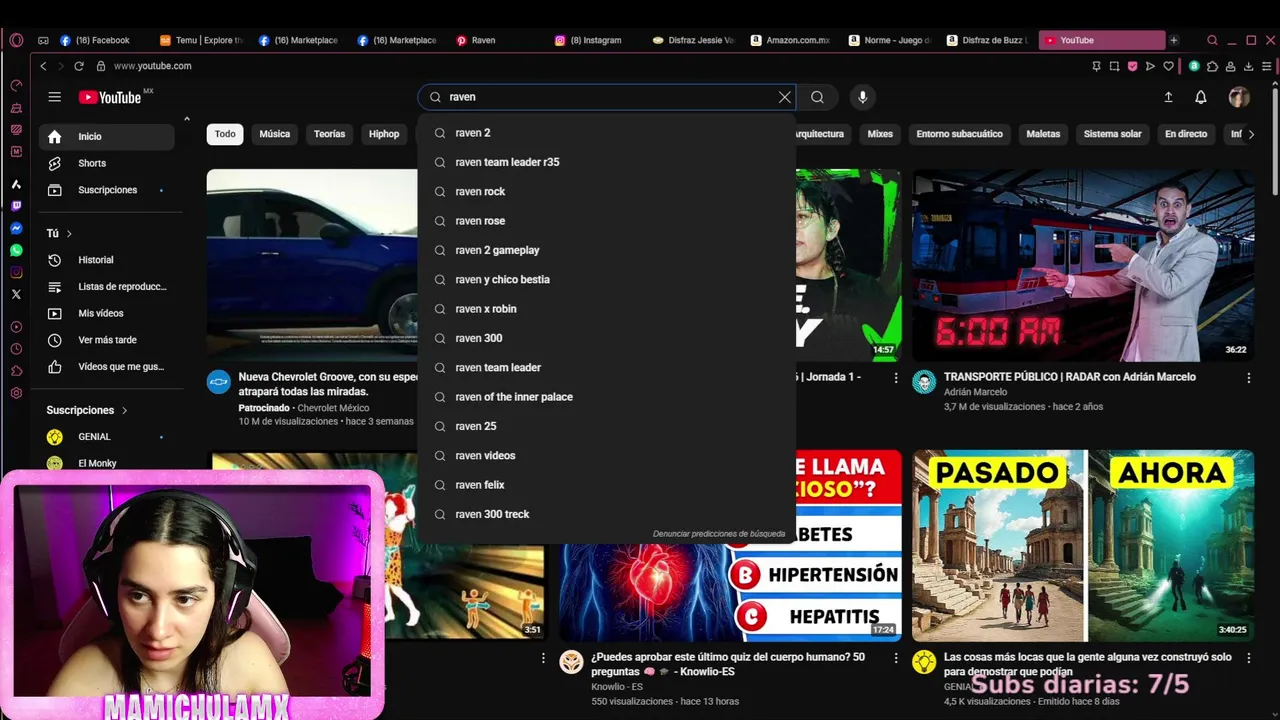The height and width of the screenshot is (720, 1280).
Task: Click inside the search field containing 'raven'
Action: [x=606, y=97]
